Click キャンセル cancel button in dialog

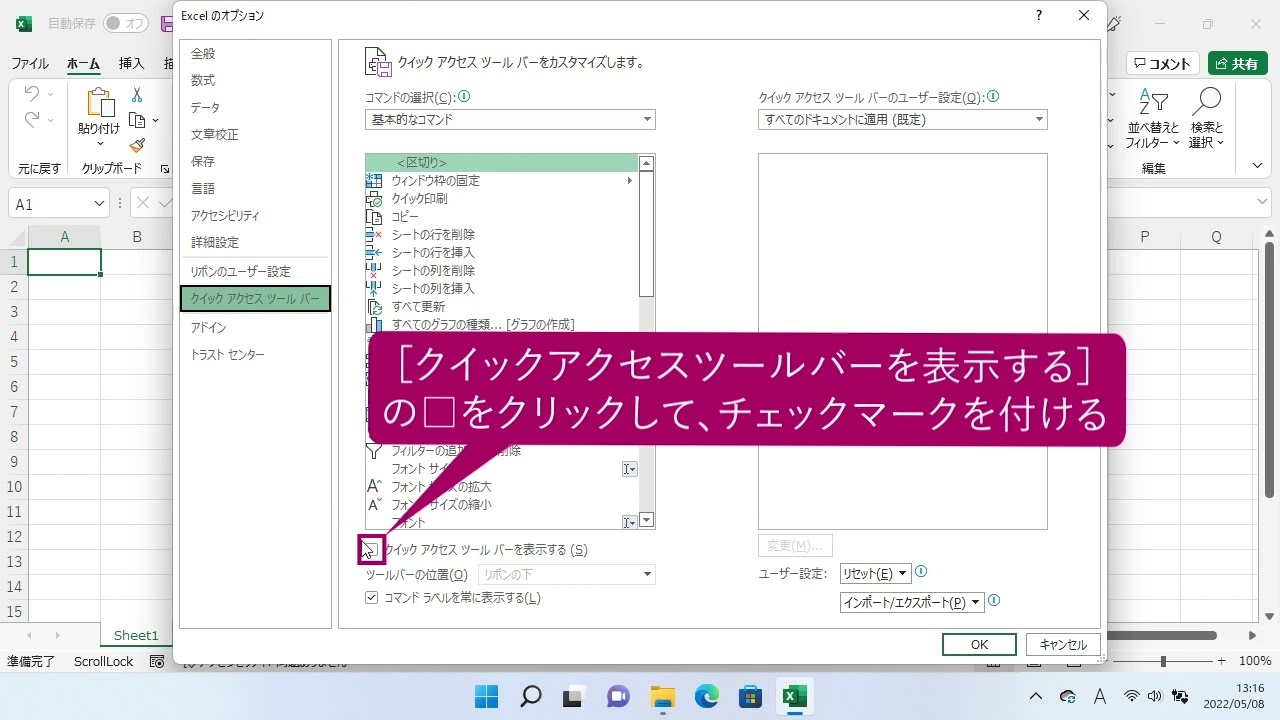pos(1063,645)
